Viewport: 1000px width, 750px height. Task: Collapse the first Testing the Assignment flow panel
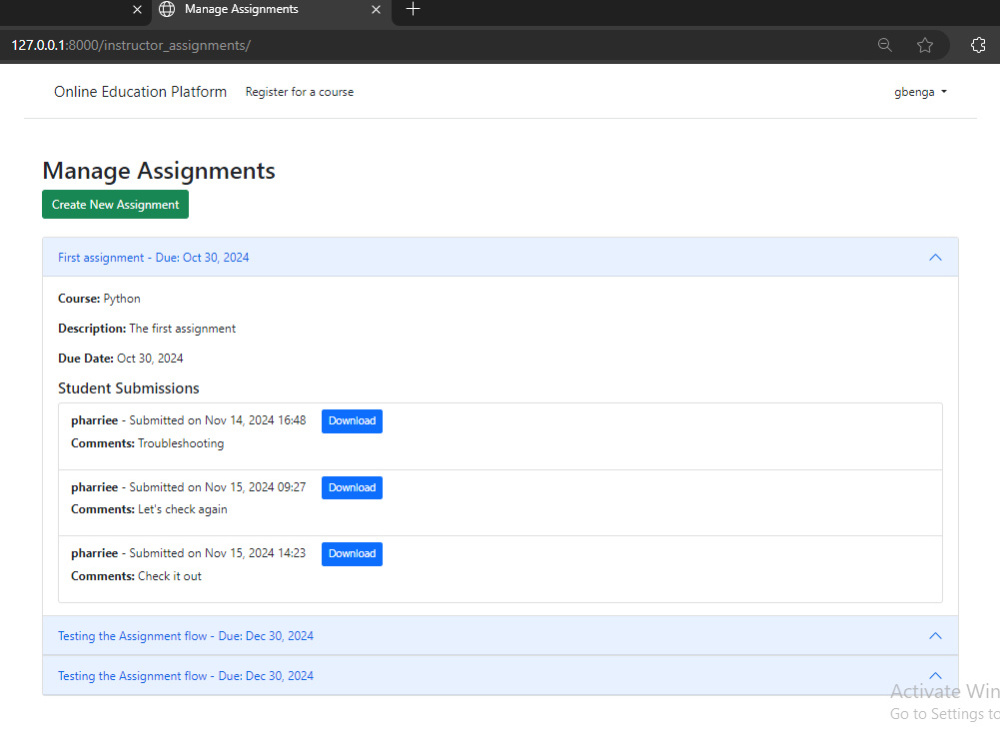coord(935,635)
